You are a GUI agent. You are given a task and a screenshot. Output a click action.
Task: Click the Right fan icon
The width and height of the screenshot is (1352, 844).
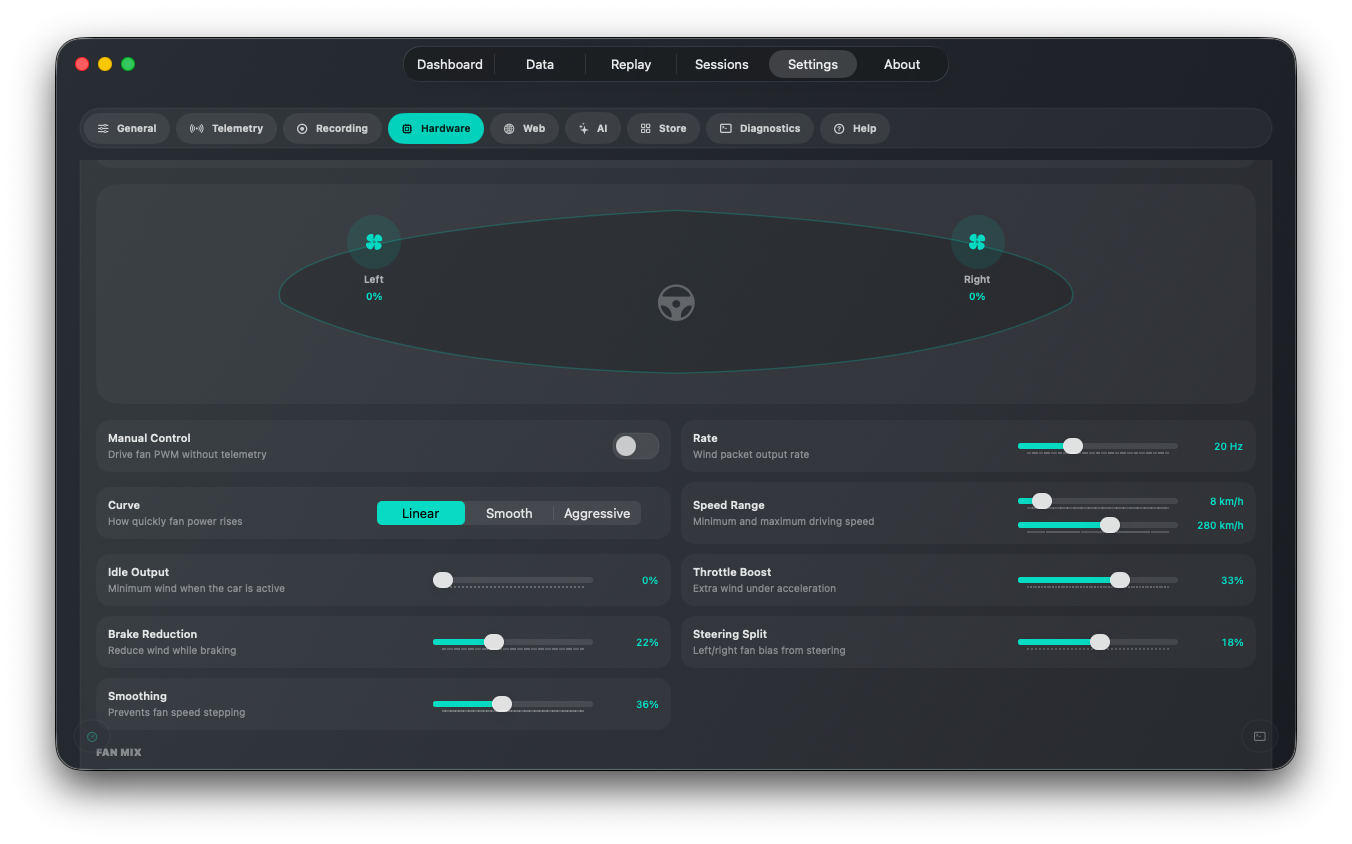pyautogui.click(x=977, y=242)
